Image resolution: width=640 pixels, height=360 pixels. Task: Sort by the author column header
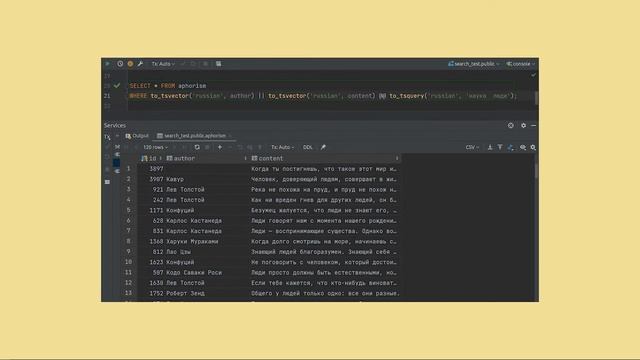coord(207,158)
